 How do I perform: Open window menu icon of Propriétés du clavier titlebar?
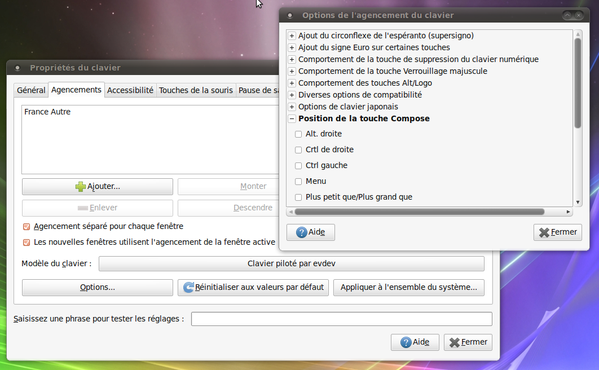(x=17, y=68)
